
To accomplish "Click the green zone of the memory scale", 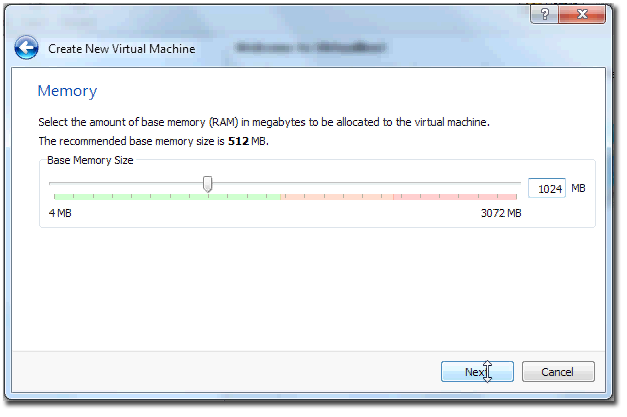I will point(167,197).
